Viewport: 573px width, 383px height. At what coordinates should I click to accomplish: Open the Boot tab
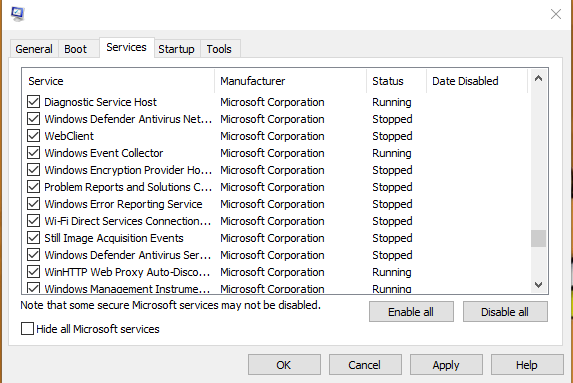coord(76,49)
